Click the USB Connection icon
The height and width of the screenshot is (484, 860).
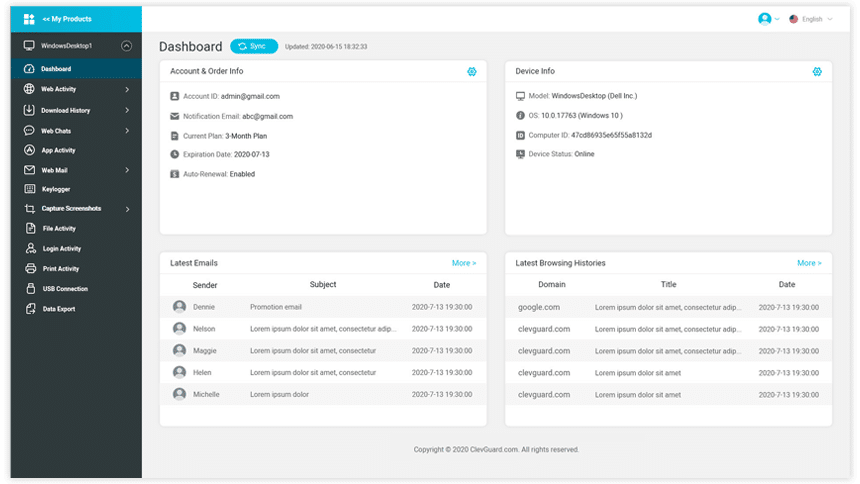(x=31, y=288)
